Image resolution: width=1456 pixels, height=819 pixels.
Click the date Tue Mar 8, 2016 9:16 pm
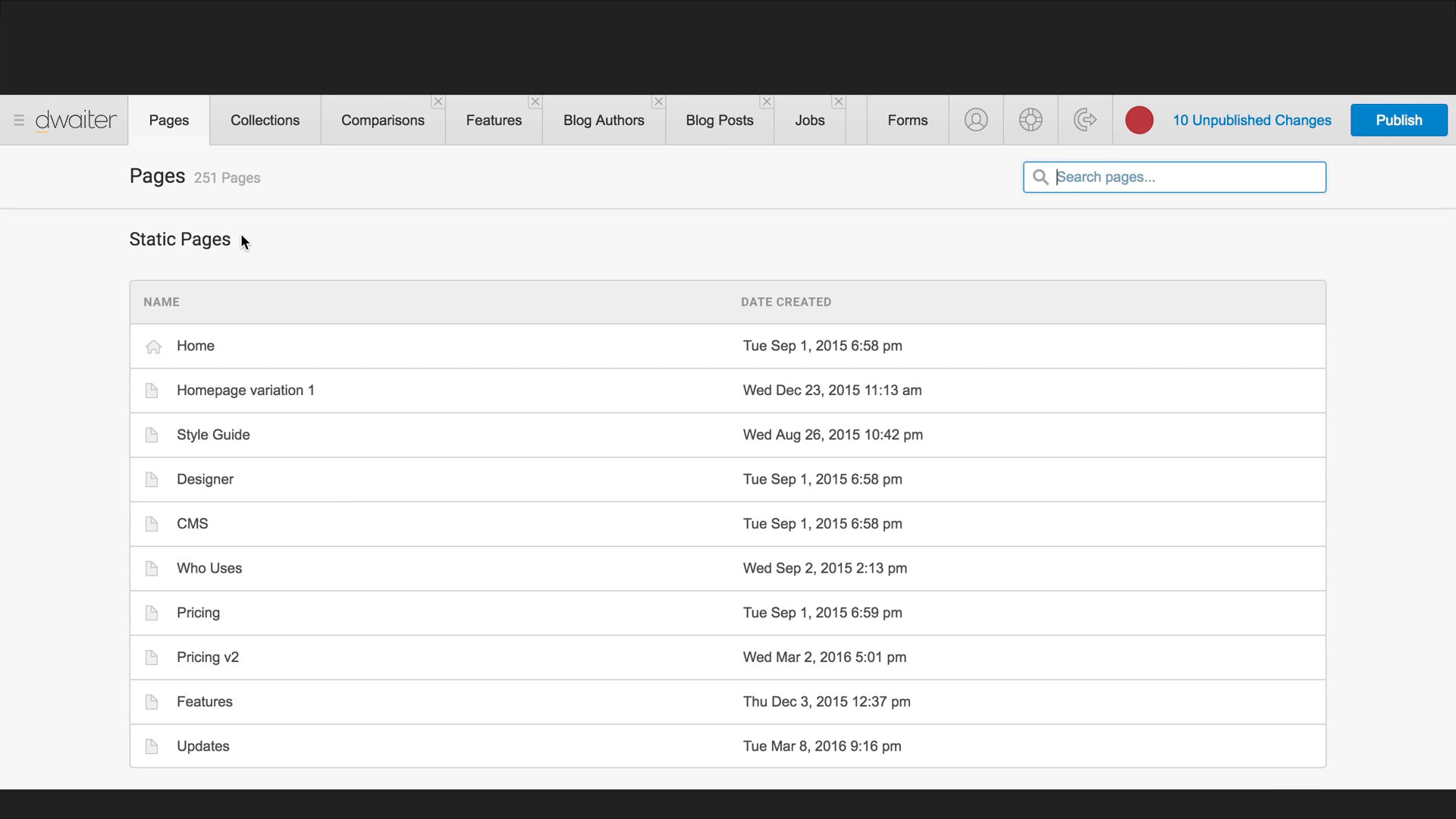822,747
